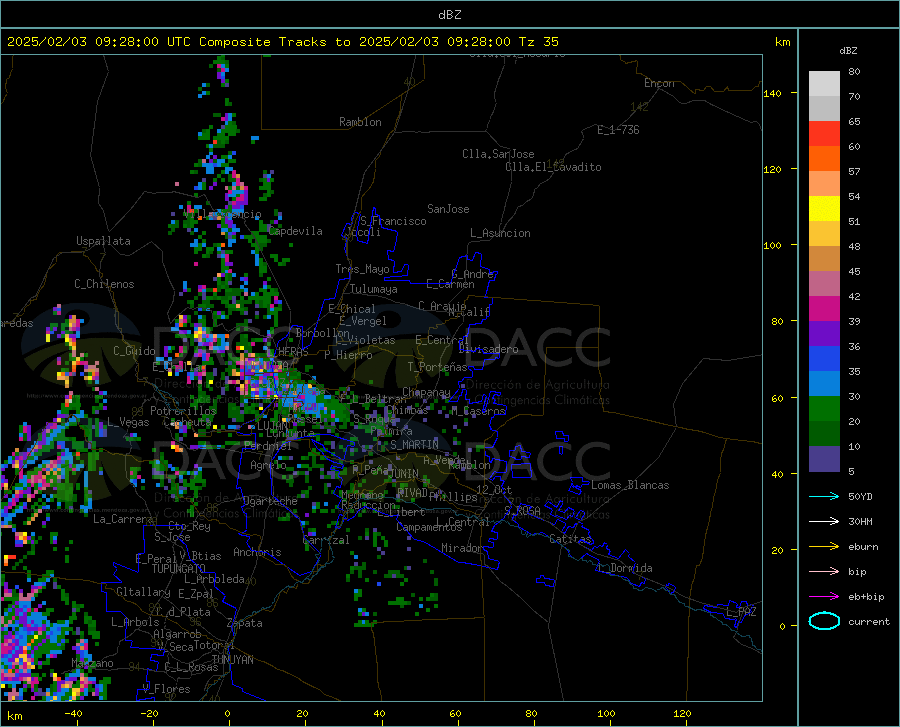
Task: Click the cyan 50YD track arrow
Action: pos(824,496)
